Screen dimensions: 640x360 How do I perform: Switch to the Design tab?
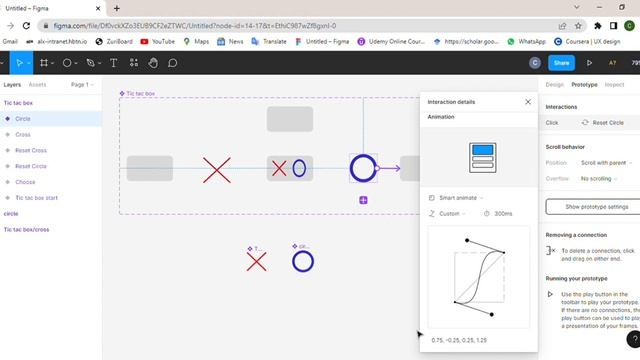tap(554, 84)
